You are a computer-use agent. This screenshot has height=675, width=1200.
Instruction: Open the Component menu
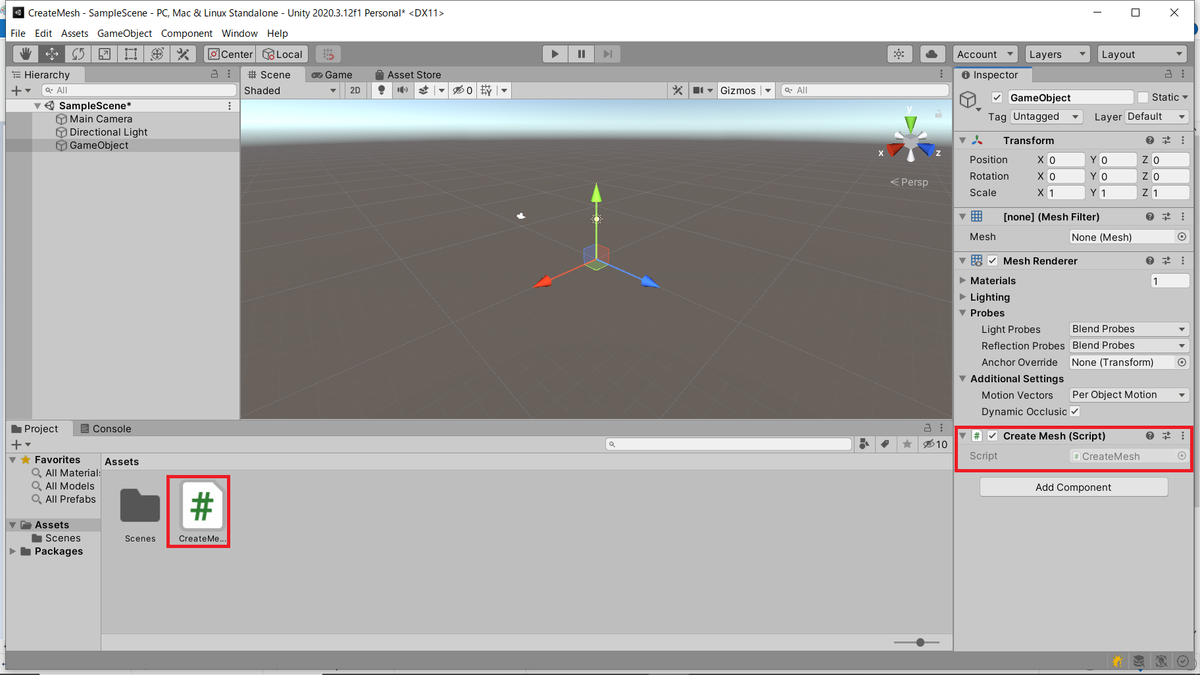tap(187, 33)
